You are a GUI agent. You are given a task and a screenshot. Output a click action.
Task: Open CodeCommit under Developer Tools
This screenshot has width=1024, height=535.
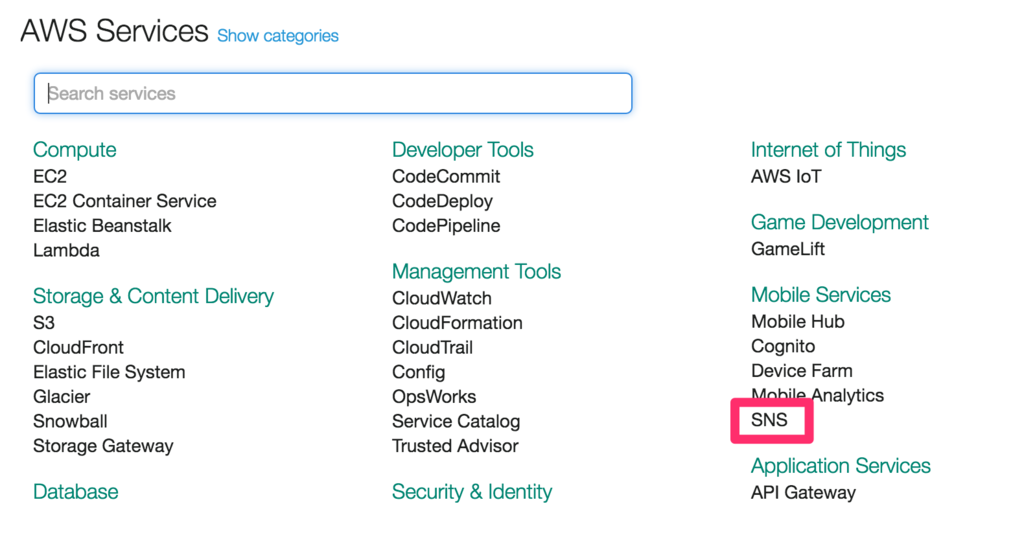446,177
